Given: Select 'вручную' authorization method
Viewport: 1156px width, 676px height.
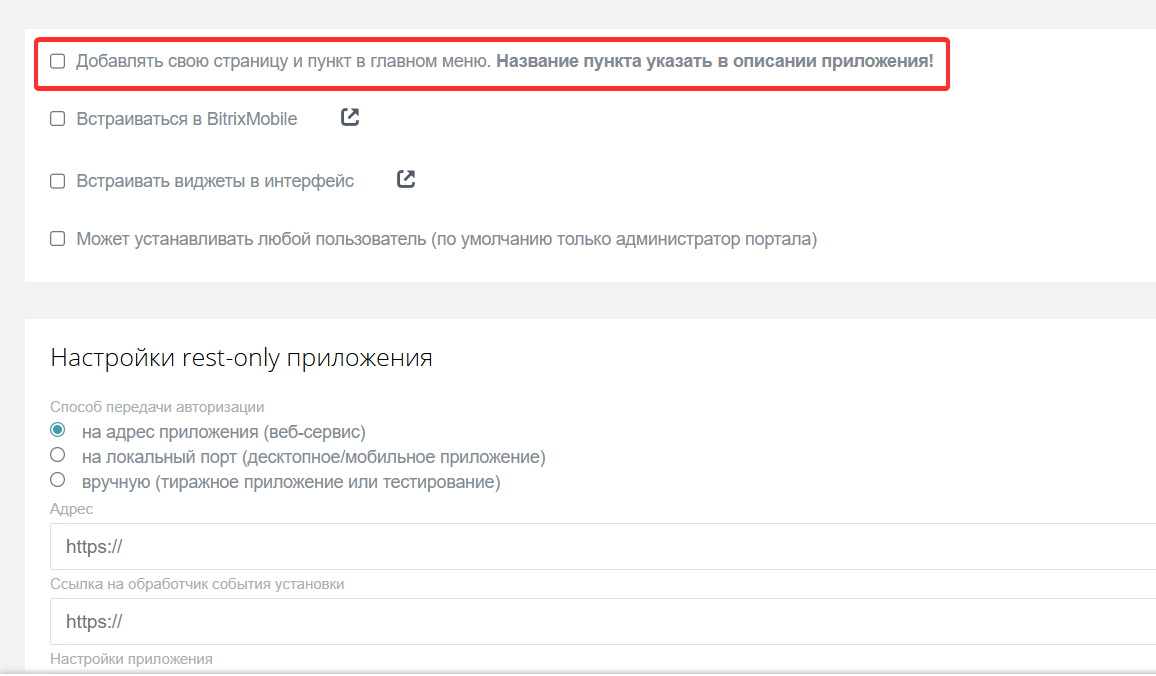Looking at the screenshot, I should click(56, 479).
